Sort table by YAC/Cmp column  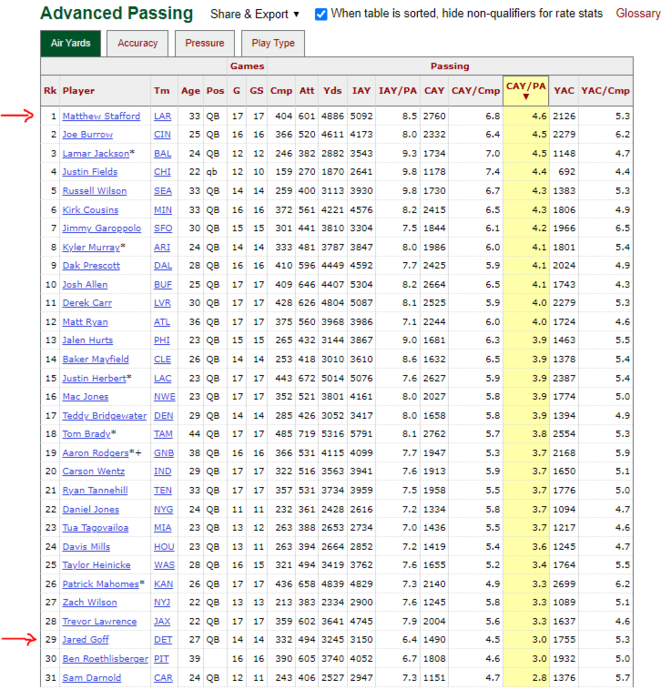coord(605,91)
